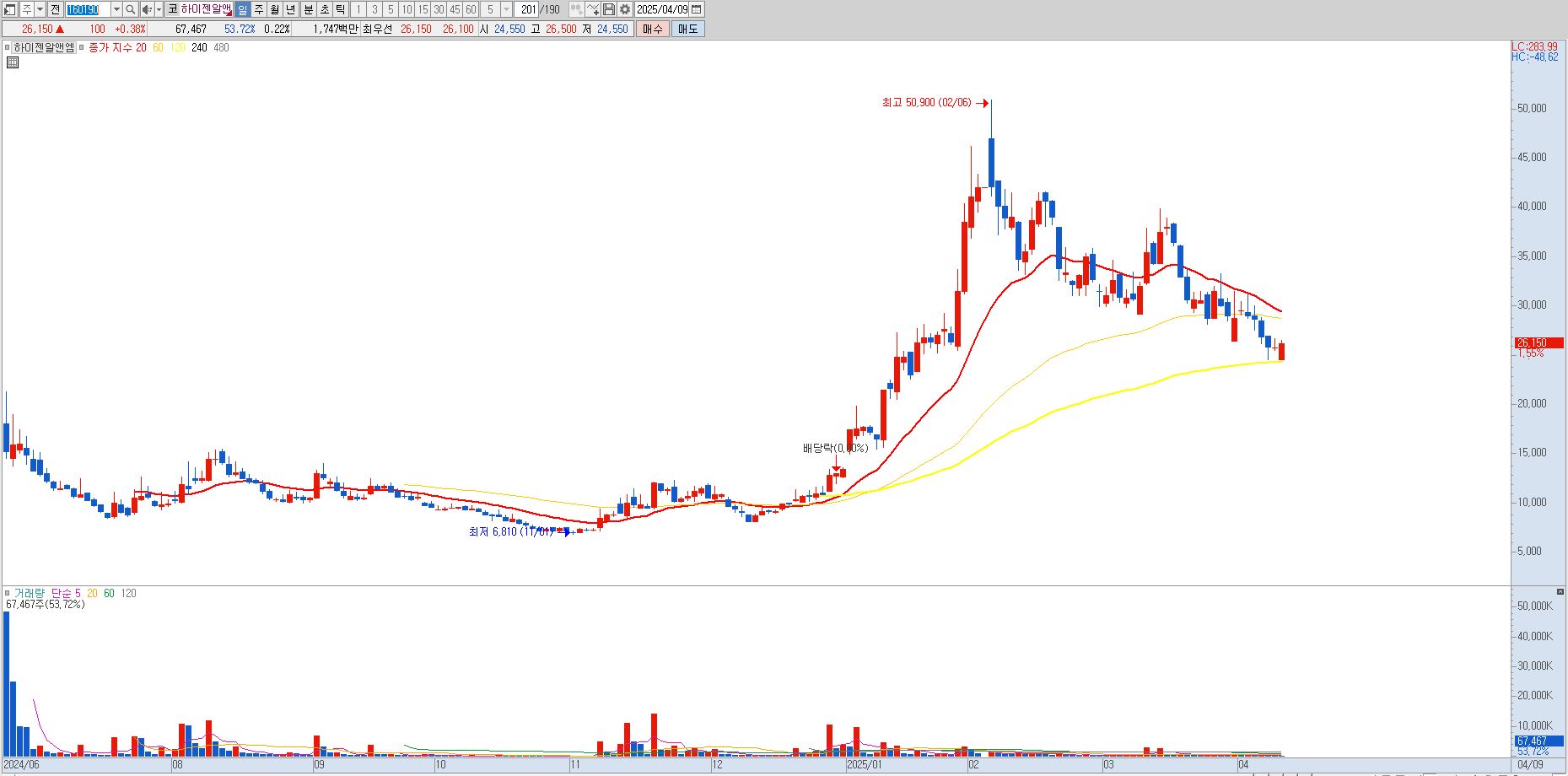Switch to 분 minute chart
1568x776 pixels.
point(309,9)
